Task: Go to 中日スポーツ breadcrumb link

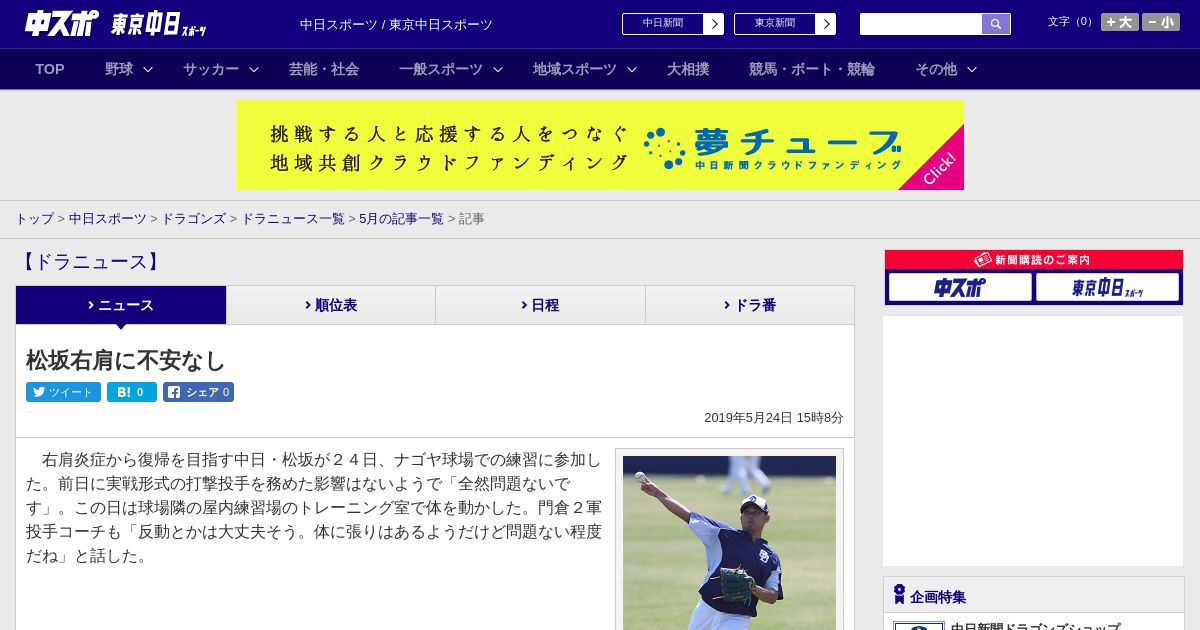Action: (108, 218)
